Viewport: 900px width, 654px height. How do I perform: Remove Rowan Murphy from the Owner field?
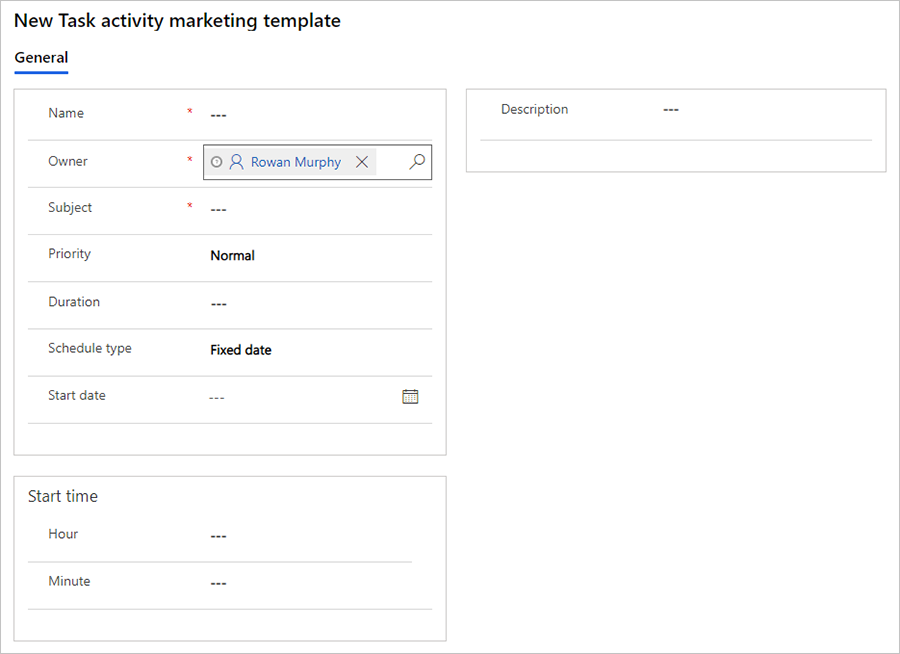[362, 162]
